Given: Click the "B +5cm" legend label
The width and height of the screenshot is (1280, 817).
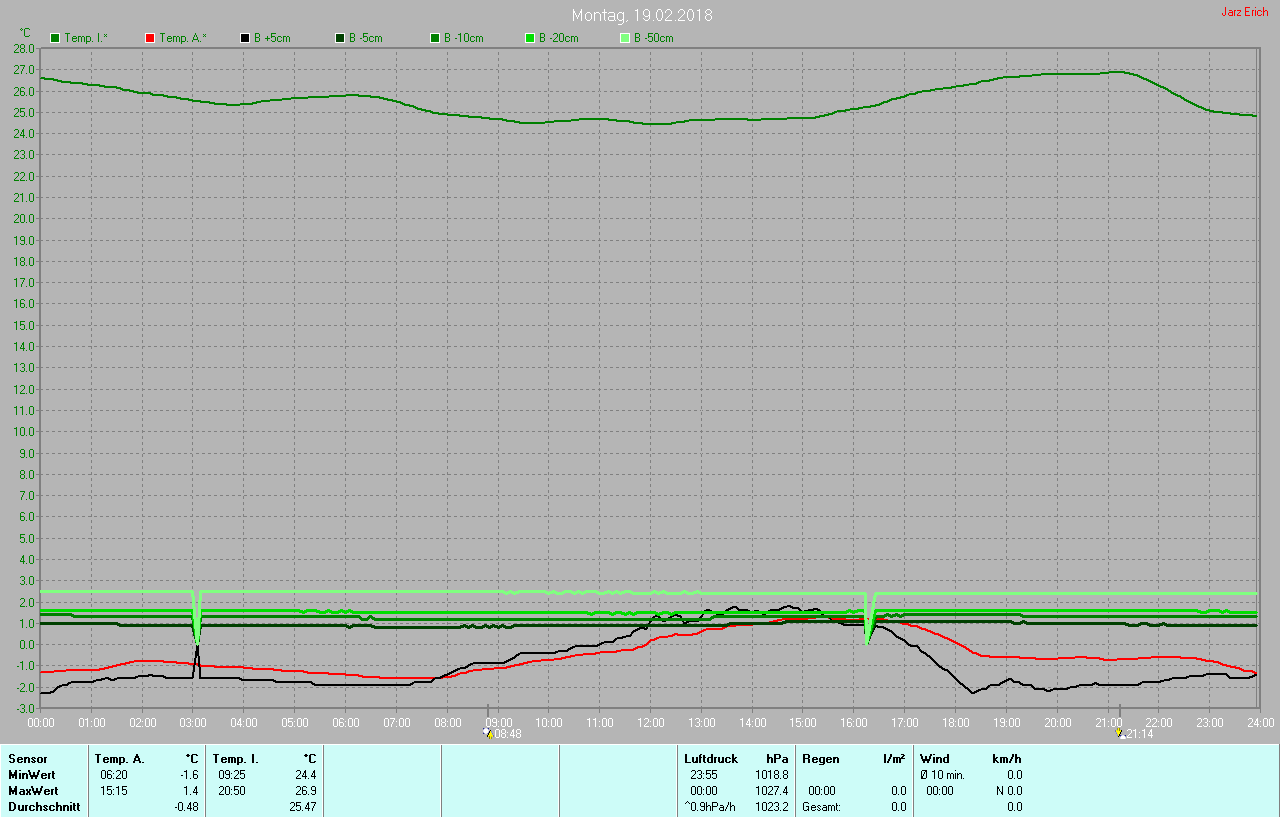Looking at the screenshot, I should [272, 38].
